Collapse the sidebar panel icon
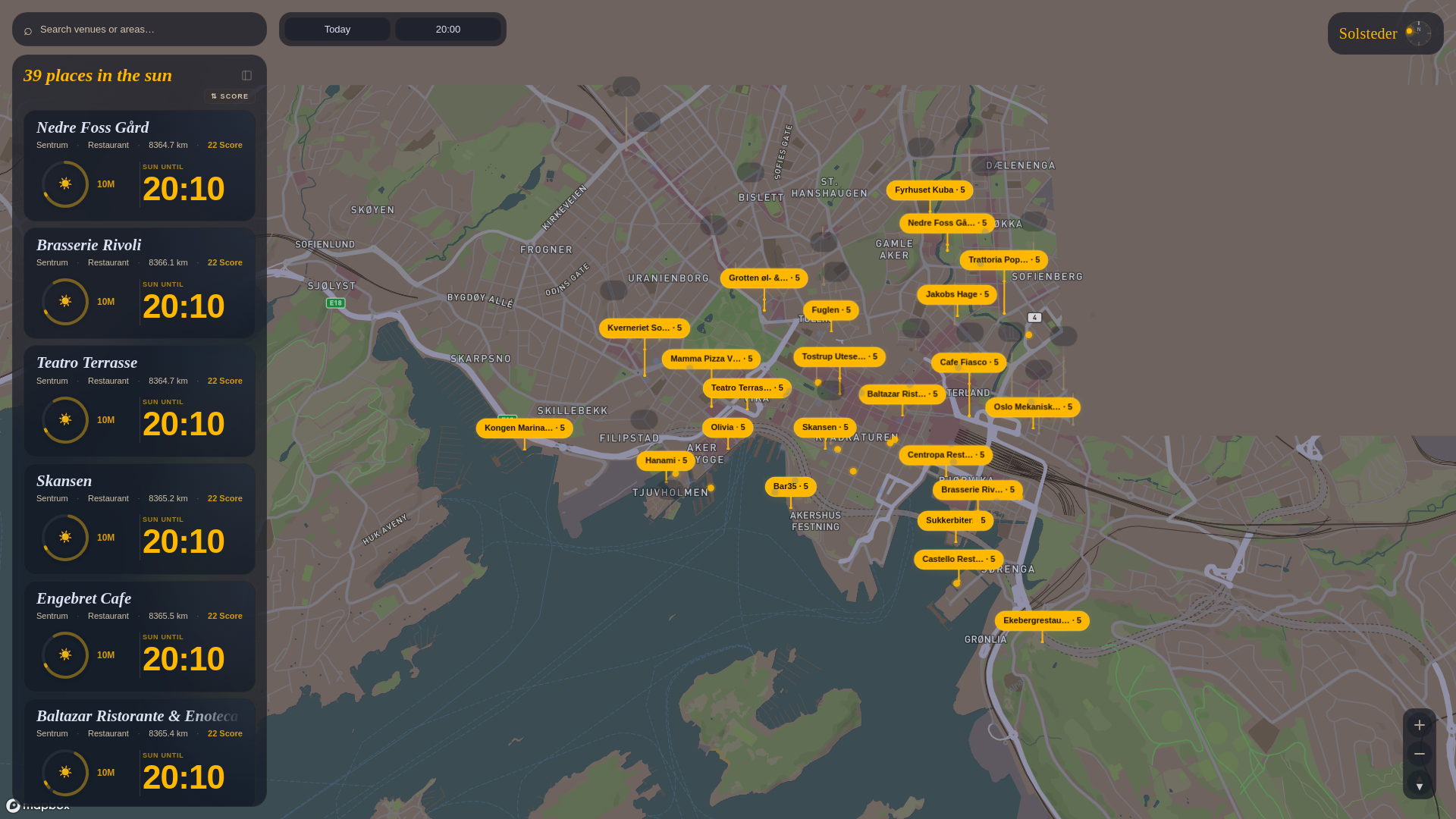1456x819 pixels. click(246, 76)
